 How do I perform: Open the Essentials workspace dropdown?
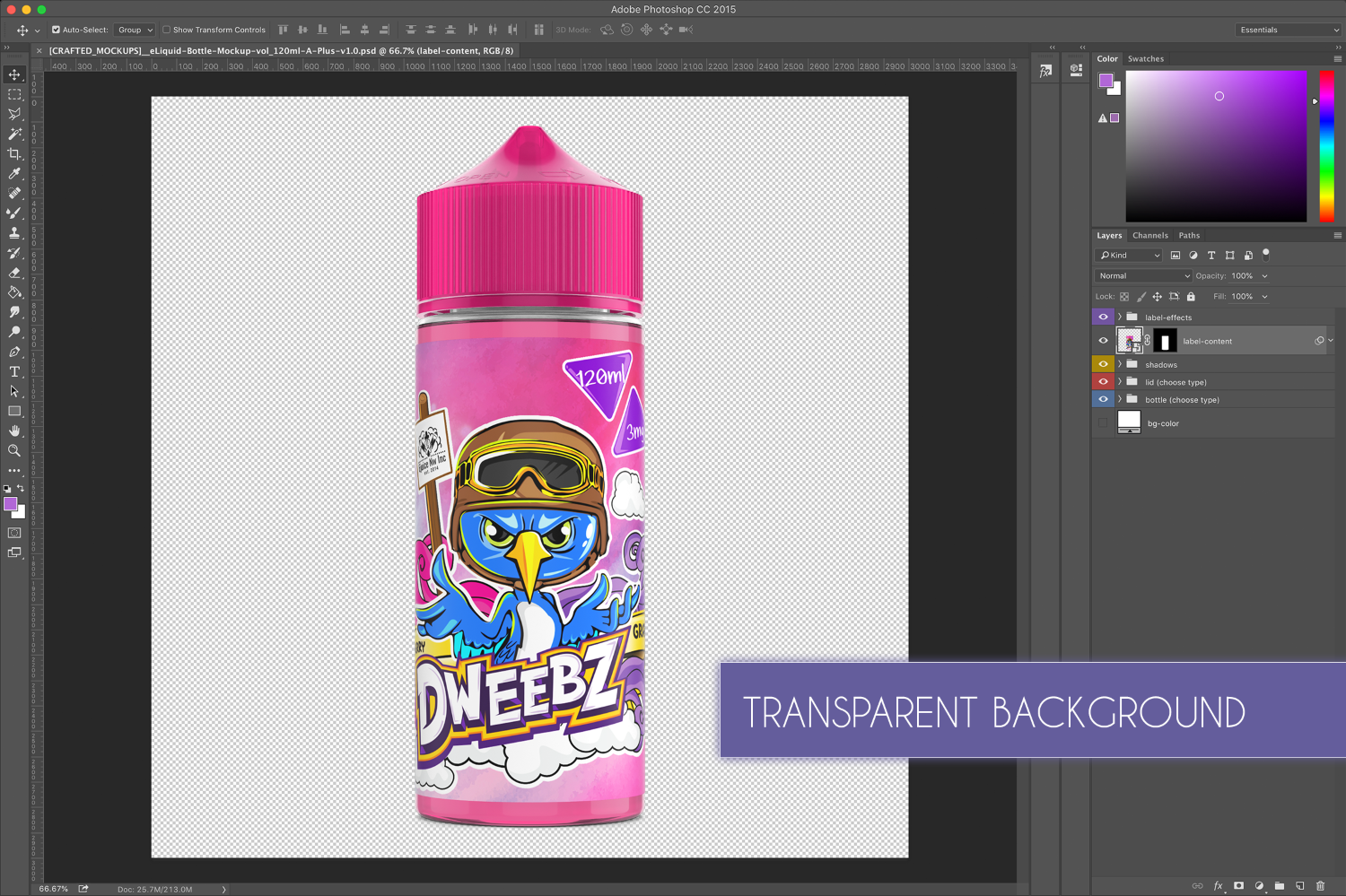tap(1288, 30)
